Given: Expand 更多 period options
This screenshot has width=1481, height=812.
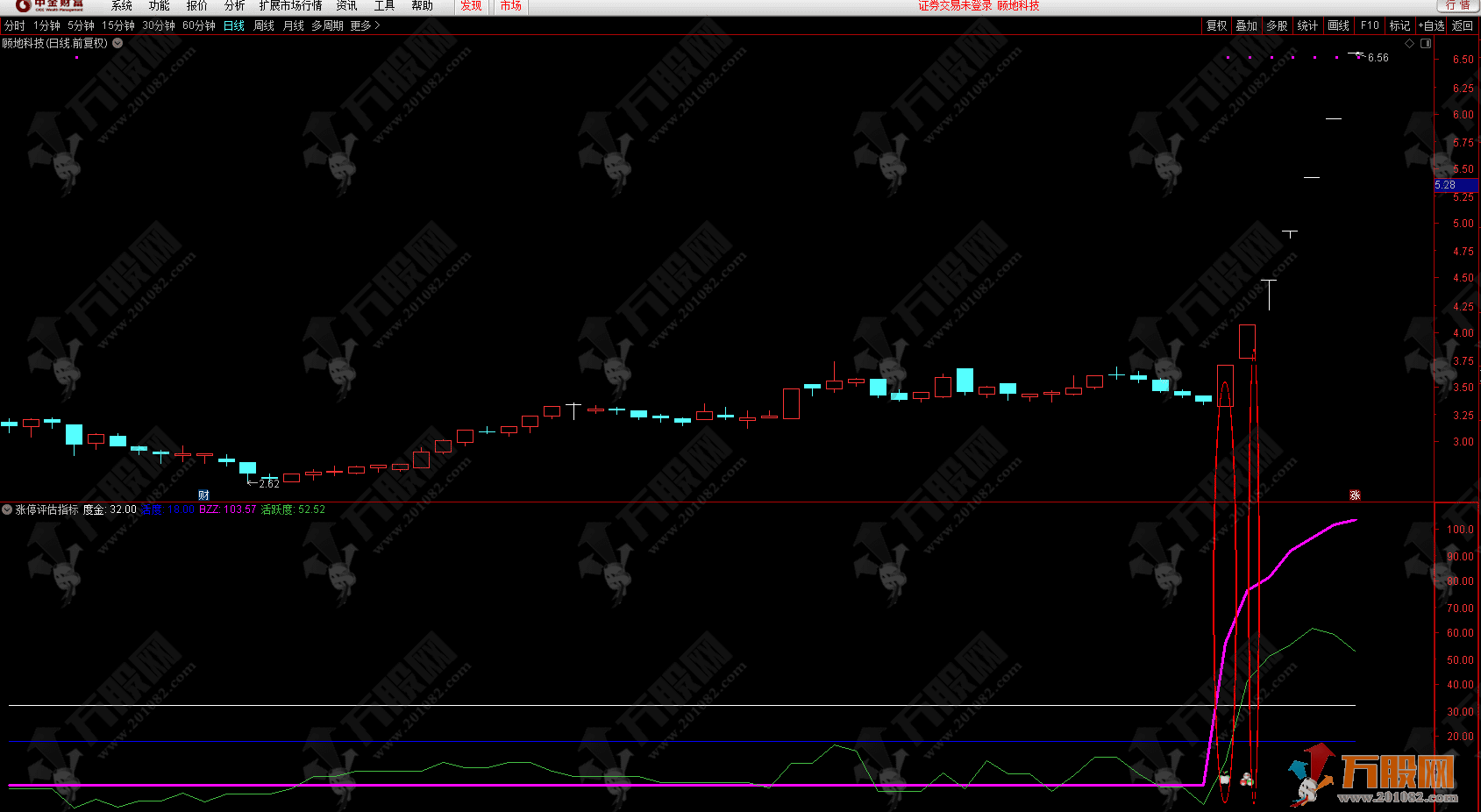Looking at the screenshot, I should (365, 25).
